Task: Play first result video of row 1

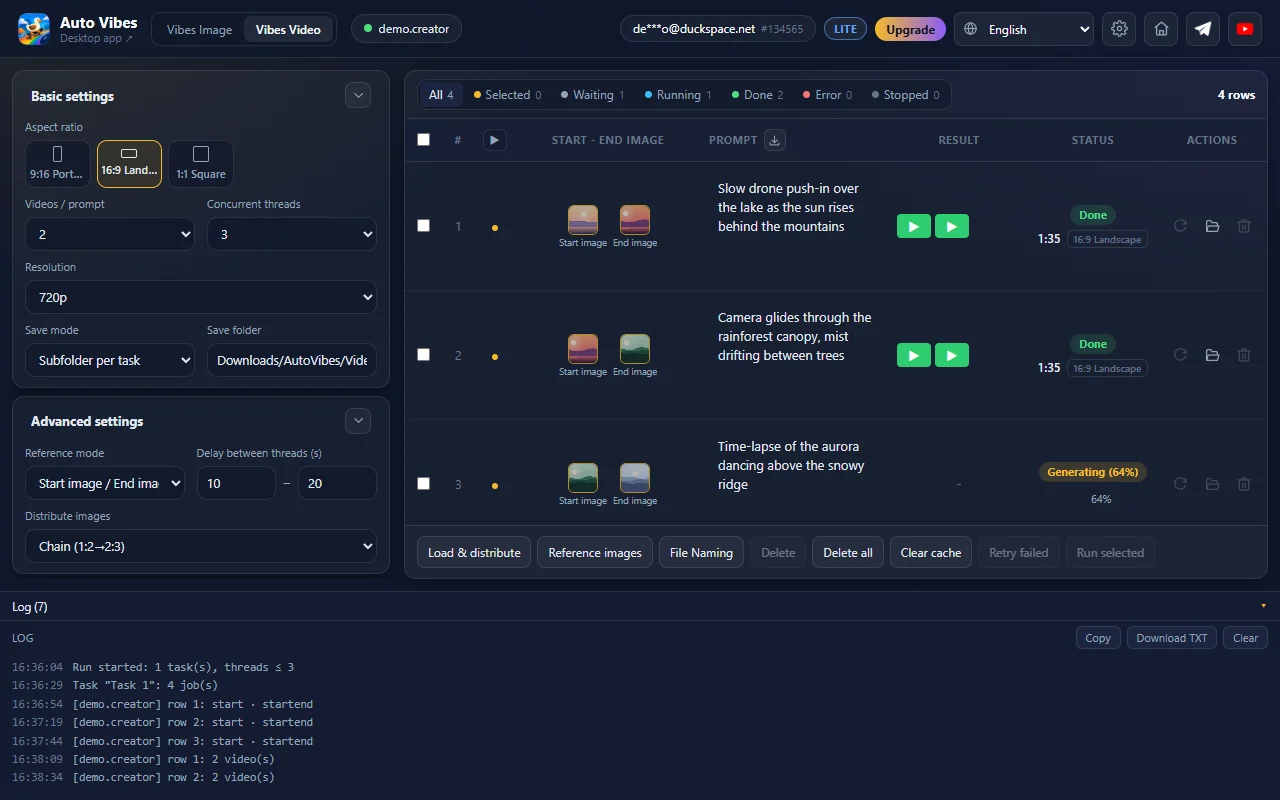Action: coord(914,227)
